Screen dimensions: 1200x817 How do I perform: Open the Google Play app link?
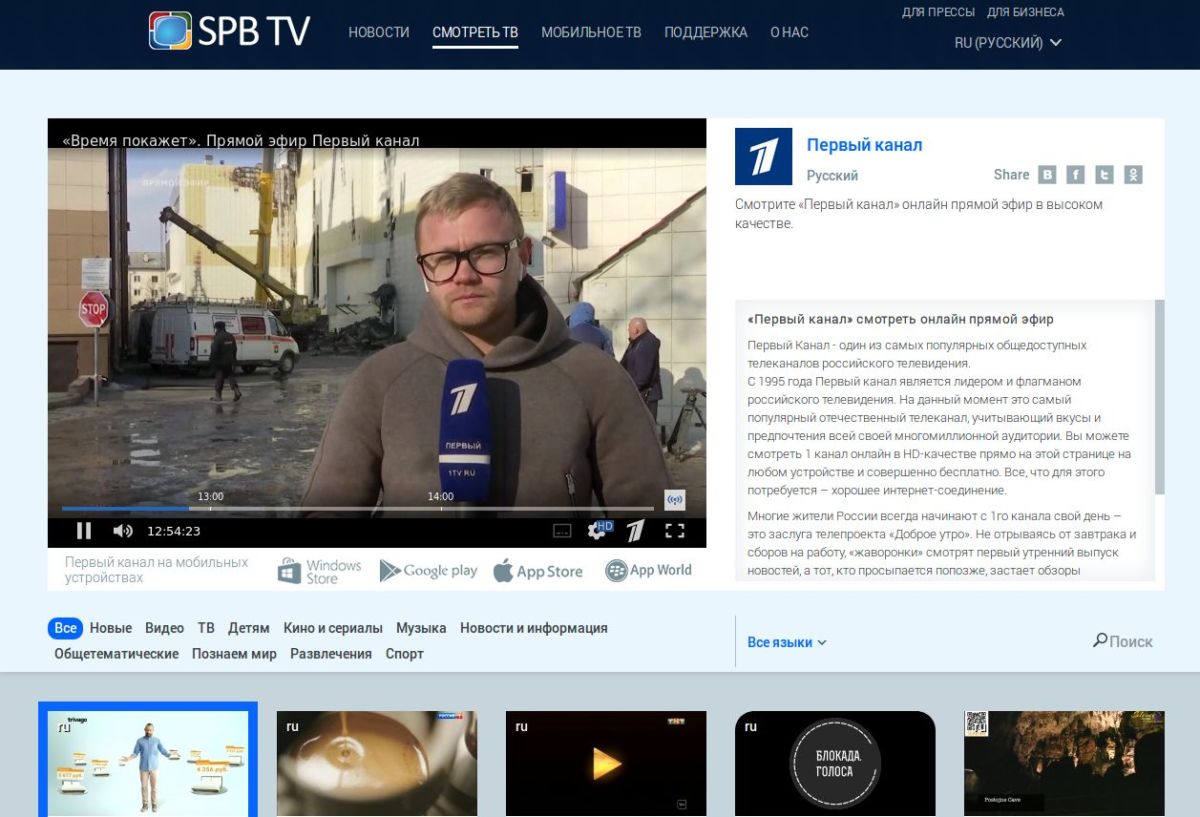tap(428, 571)
